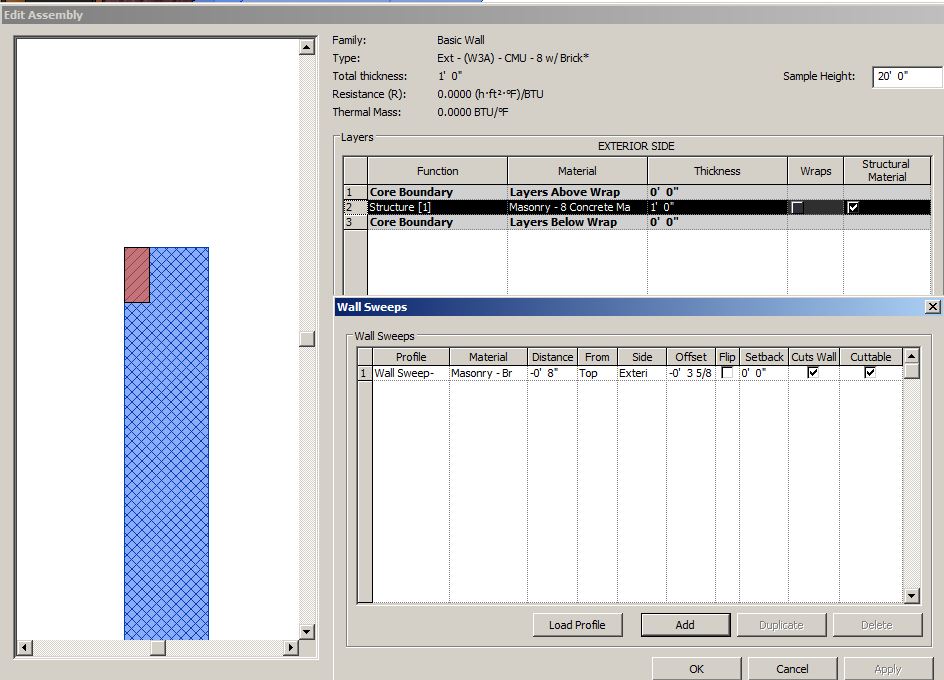
Task: Click the preview vertical scrollbar thumb
Action: pos(307,338)
